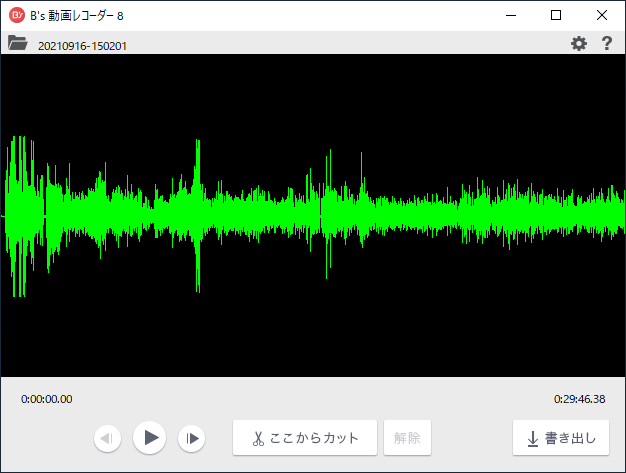Viewport: 626px width, 473px height.
Task: Maximize the recorder window
Action: (x=556, y=15)
